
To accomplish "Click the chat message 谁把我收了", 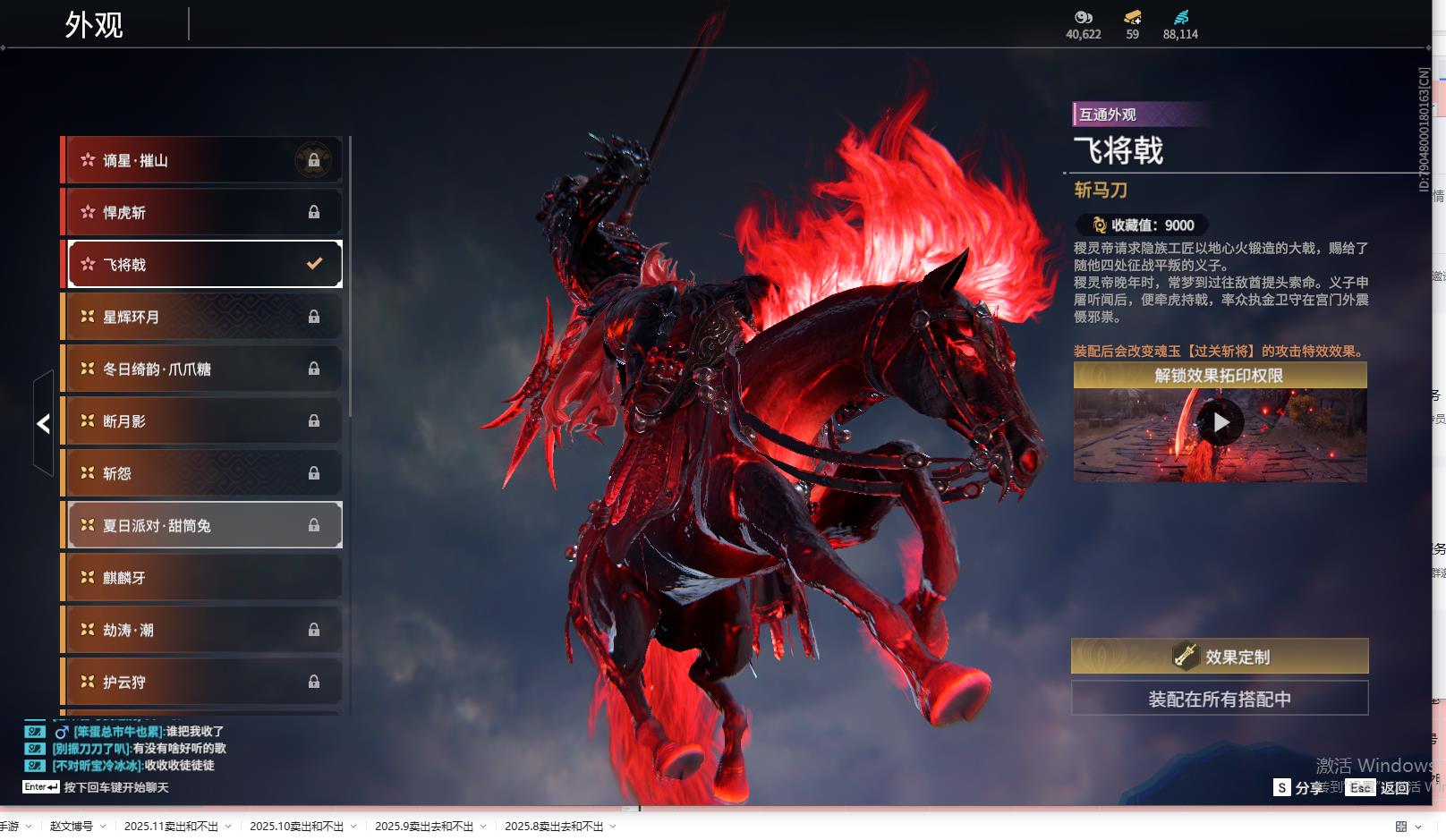I will point(195,732).
